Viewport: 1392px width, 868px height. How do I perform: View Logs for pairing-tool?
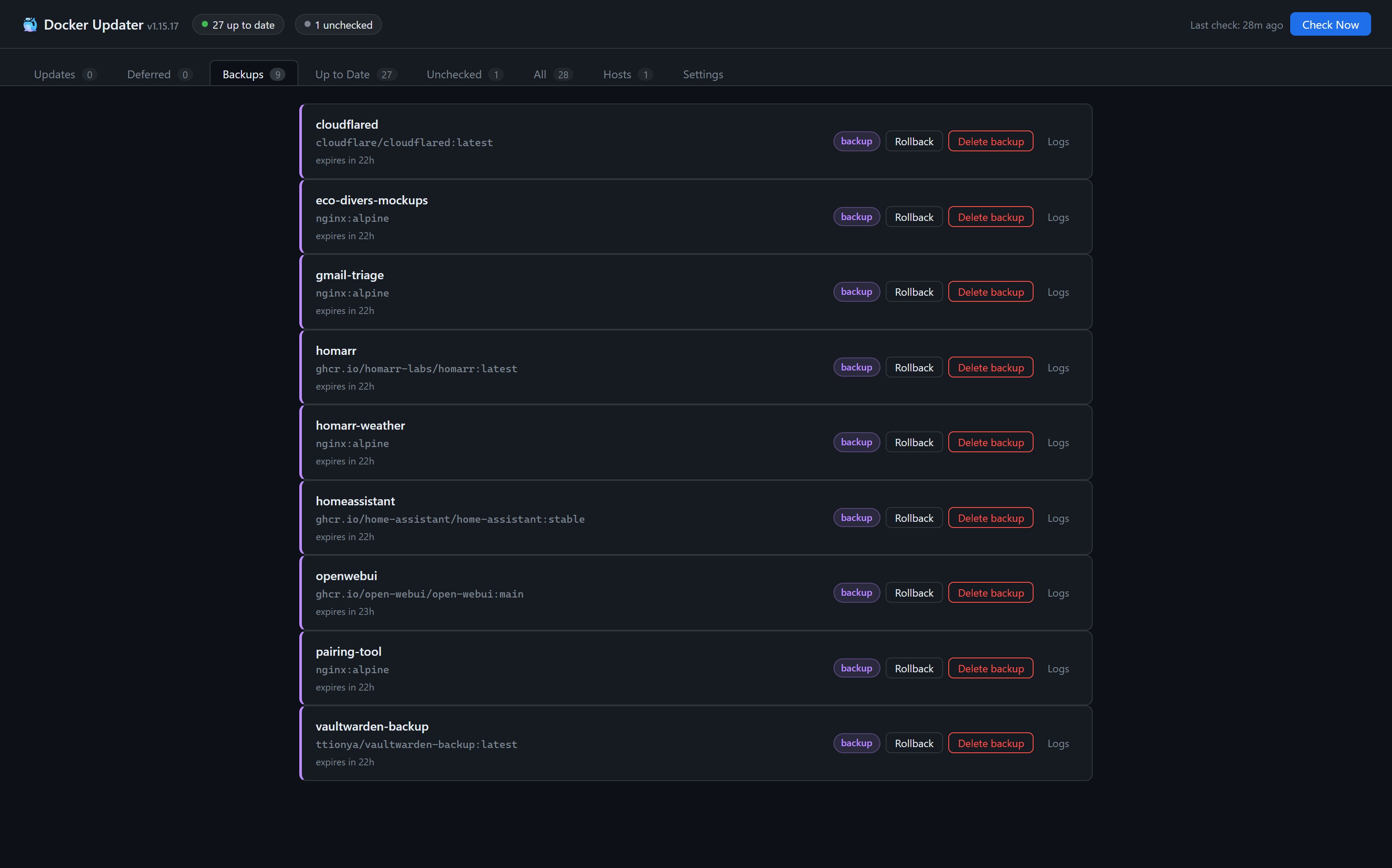[x=1058, y=668]
